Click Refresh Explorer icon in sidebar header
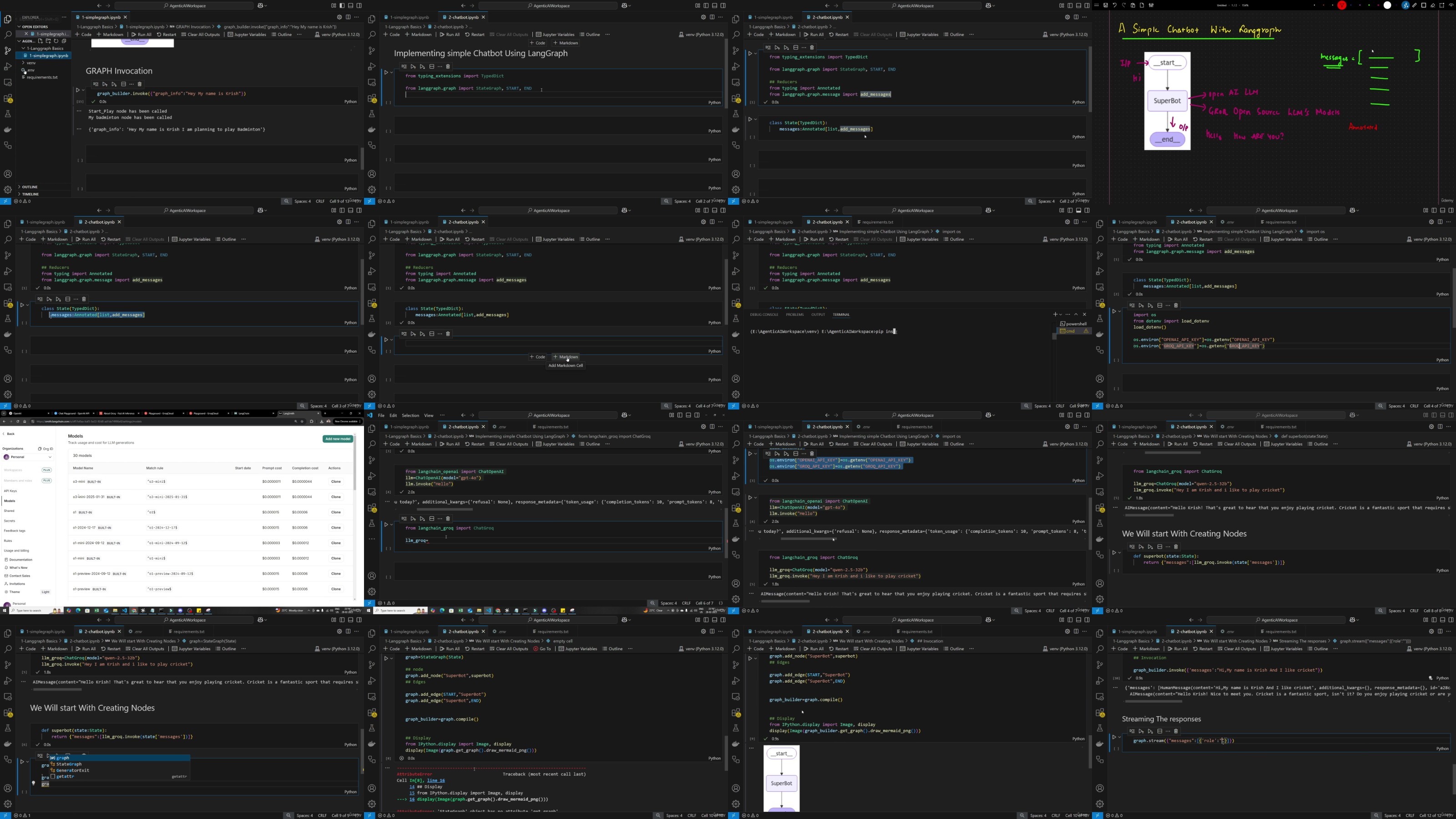1456x819 pixels. coord(56,41)
